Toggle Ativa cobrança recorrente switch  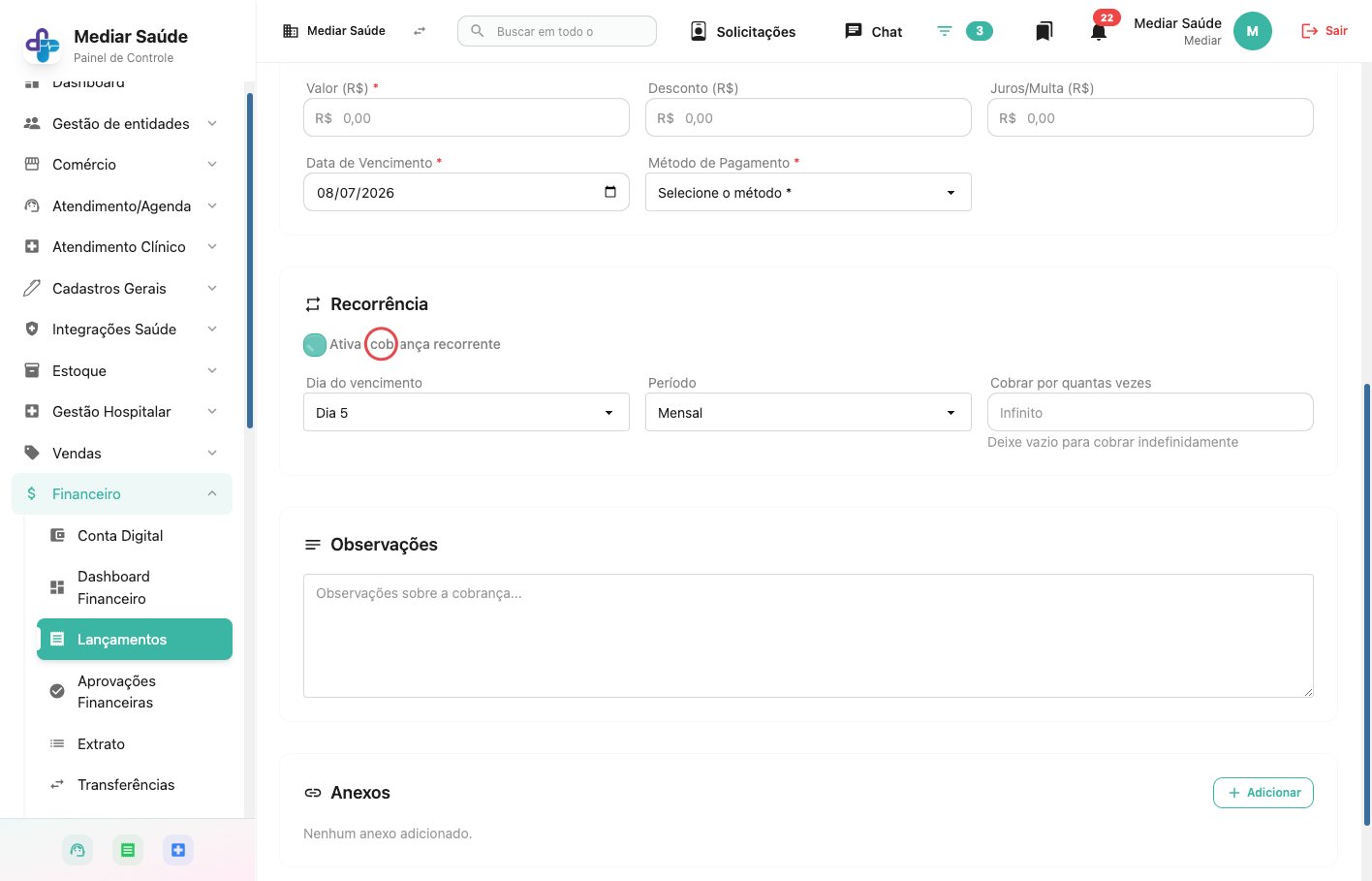click(x=315, y=344)
